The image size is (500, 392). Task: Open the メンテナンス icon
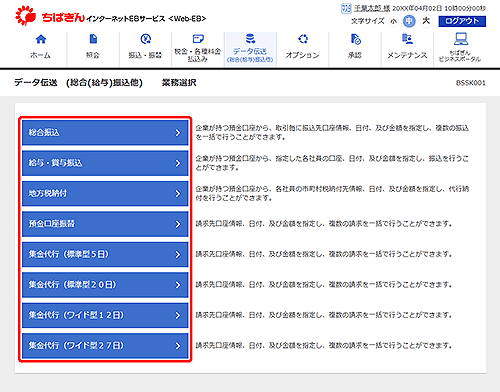(x=407, y=39)
